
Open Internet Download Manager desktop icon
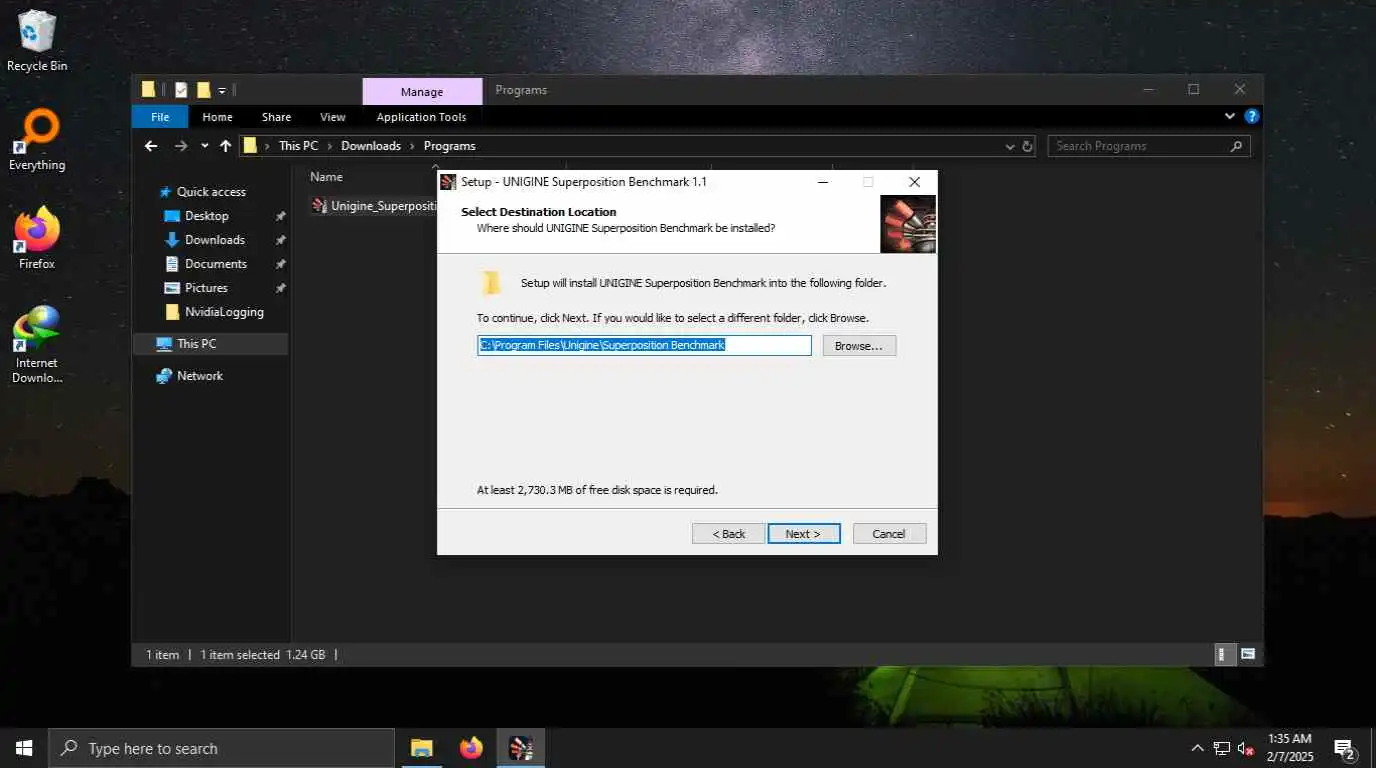37,345
